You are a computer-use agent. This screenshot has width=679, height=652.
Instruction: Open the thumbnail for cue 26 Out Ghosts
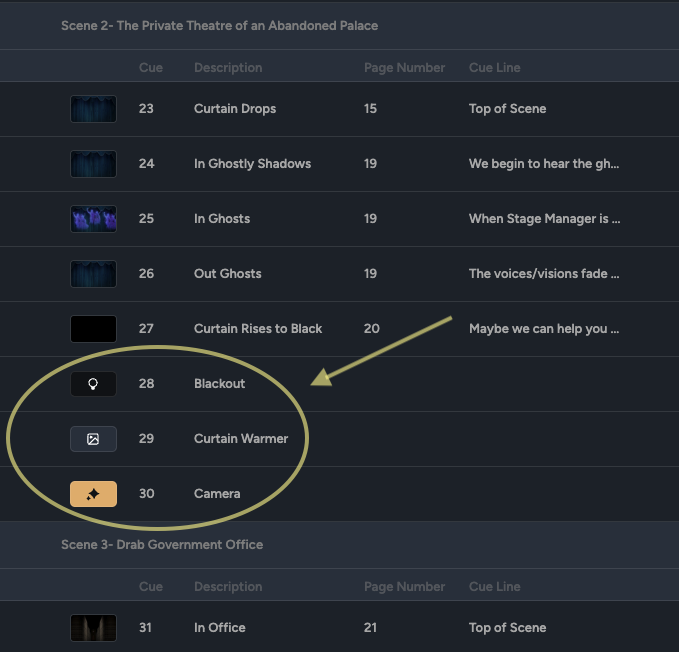click(x=93, y=274)
